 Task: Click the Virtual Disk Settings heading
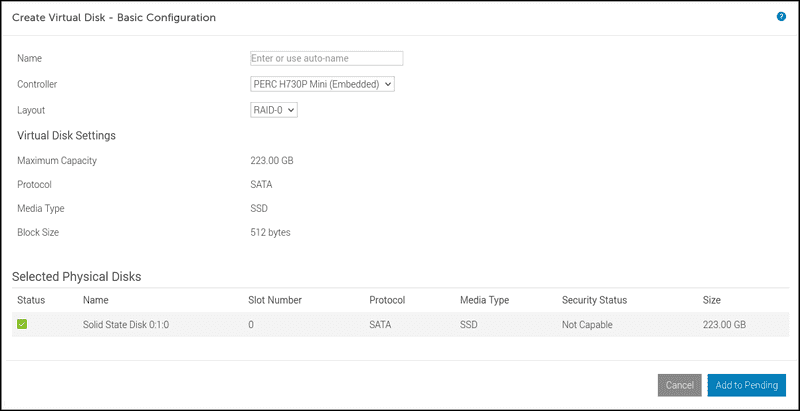(66, 135)
